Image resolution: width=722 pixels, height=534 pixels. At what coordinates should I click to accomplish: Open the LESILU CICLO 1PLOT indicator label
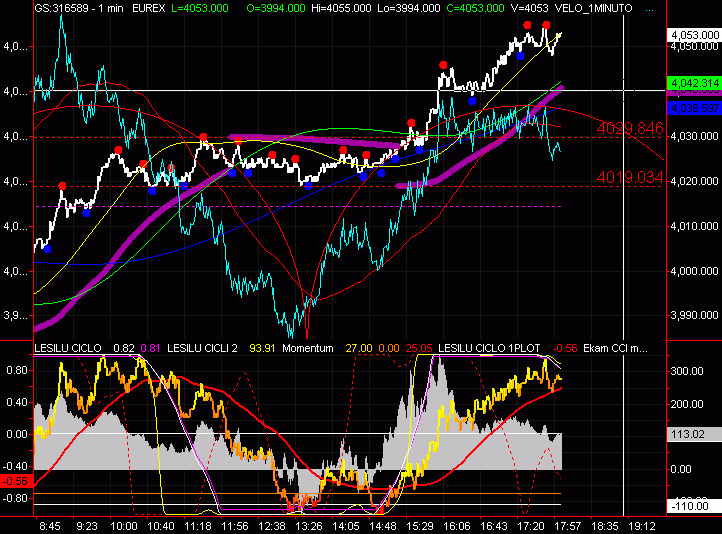489,348
